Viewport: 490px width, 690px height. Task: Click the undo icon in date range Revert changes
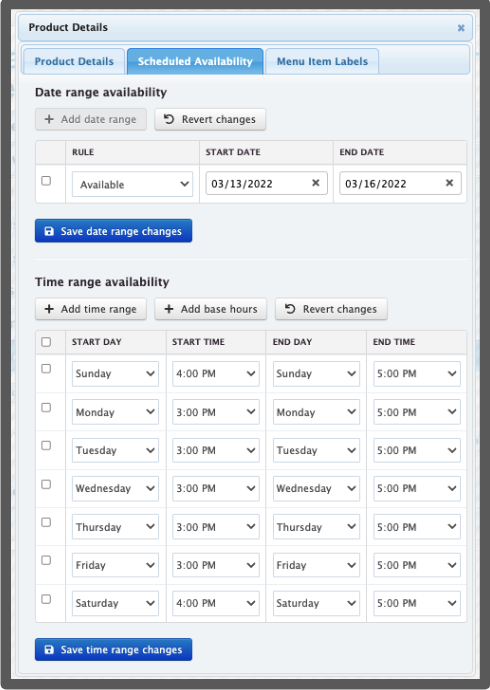click(x=169, y=119)
